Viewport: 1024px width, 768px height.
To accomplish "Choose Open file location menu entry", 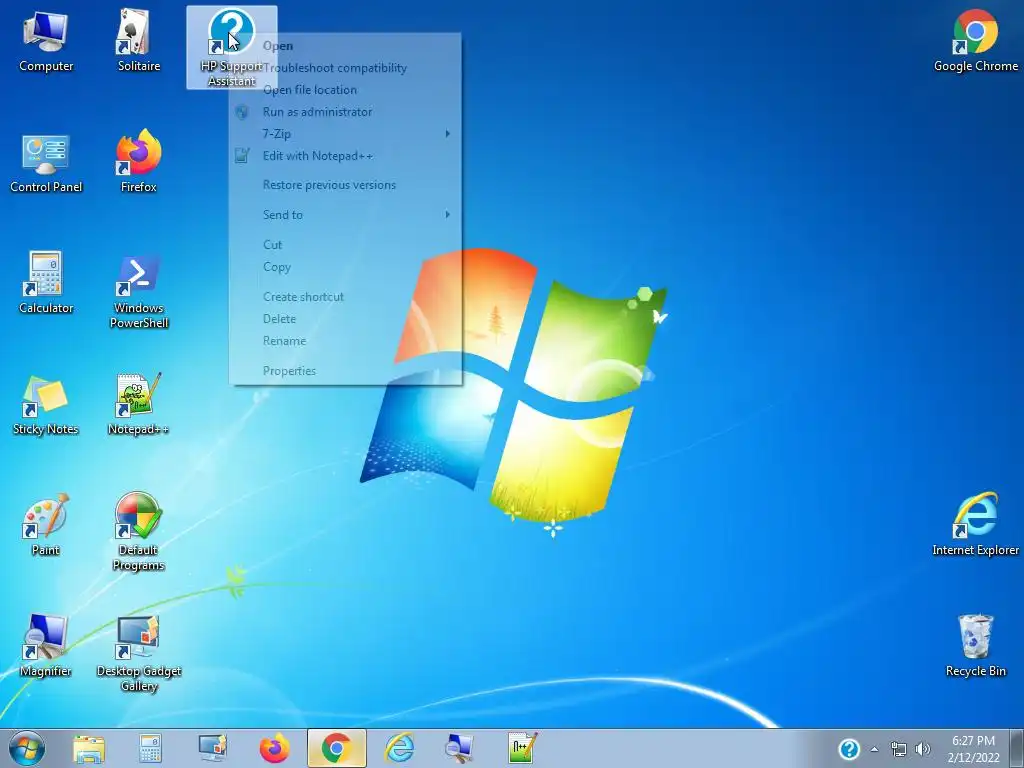I will (x=345, y=90).
